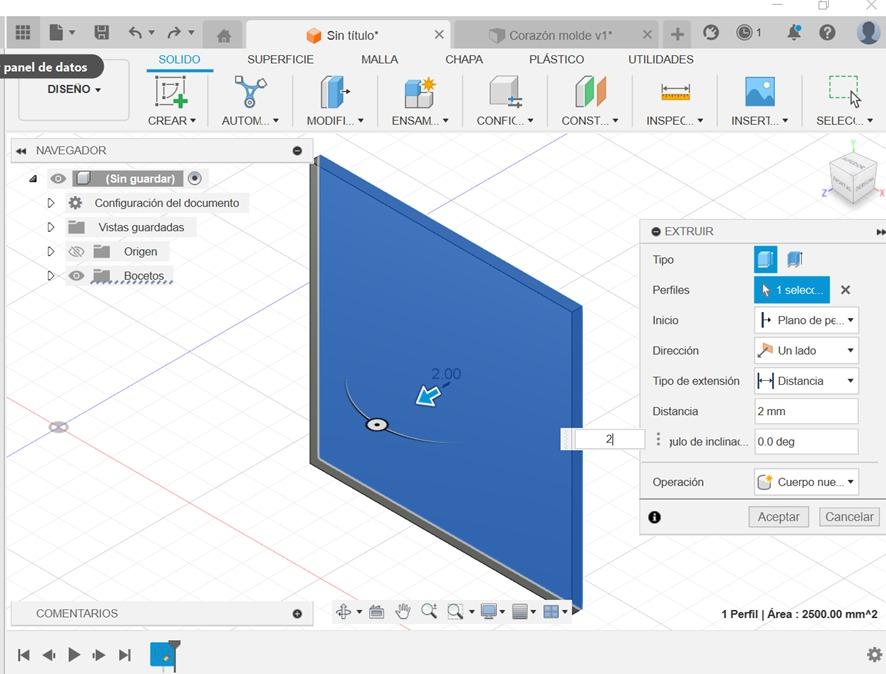Toggle visibility of Bocetos folder
The image size is (886, 674).
[76, 276]
